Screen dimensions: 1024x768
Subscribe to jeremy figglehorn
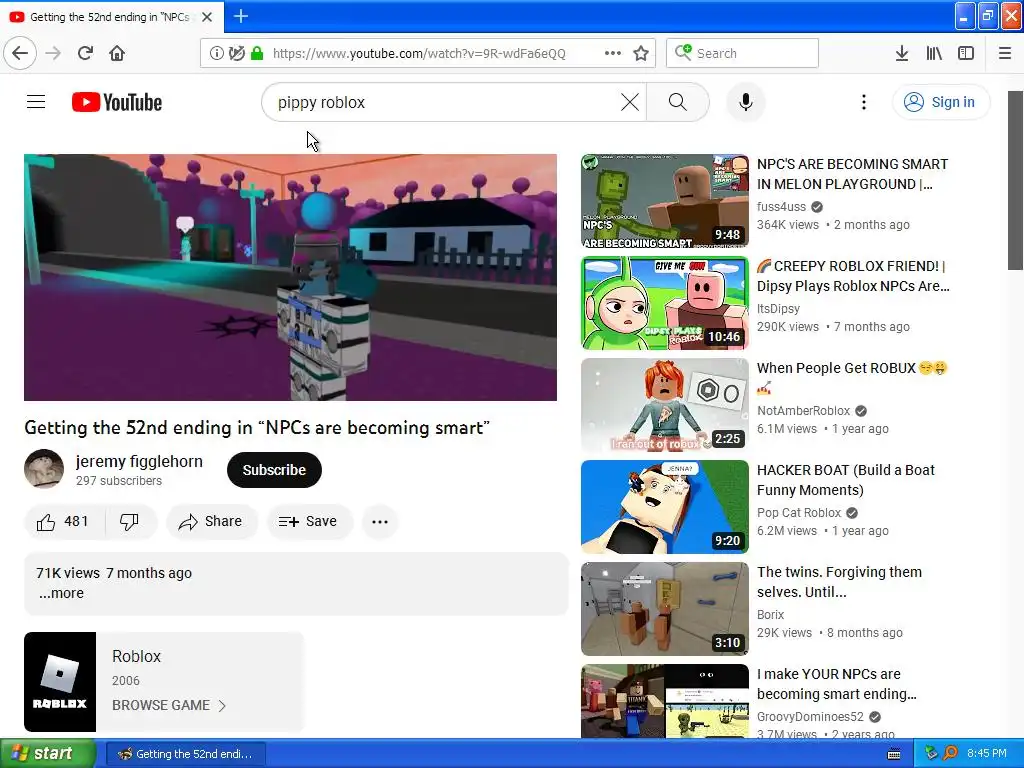pos(274,470)
